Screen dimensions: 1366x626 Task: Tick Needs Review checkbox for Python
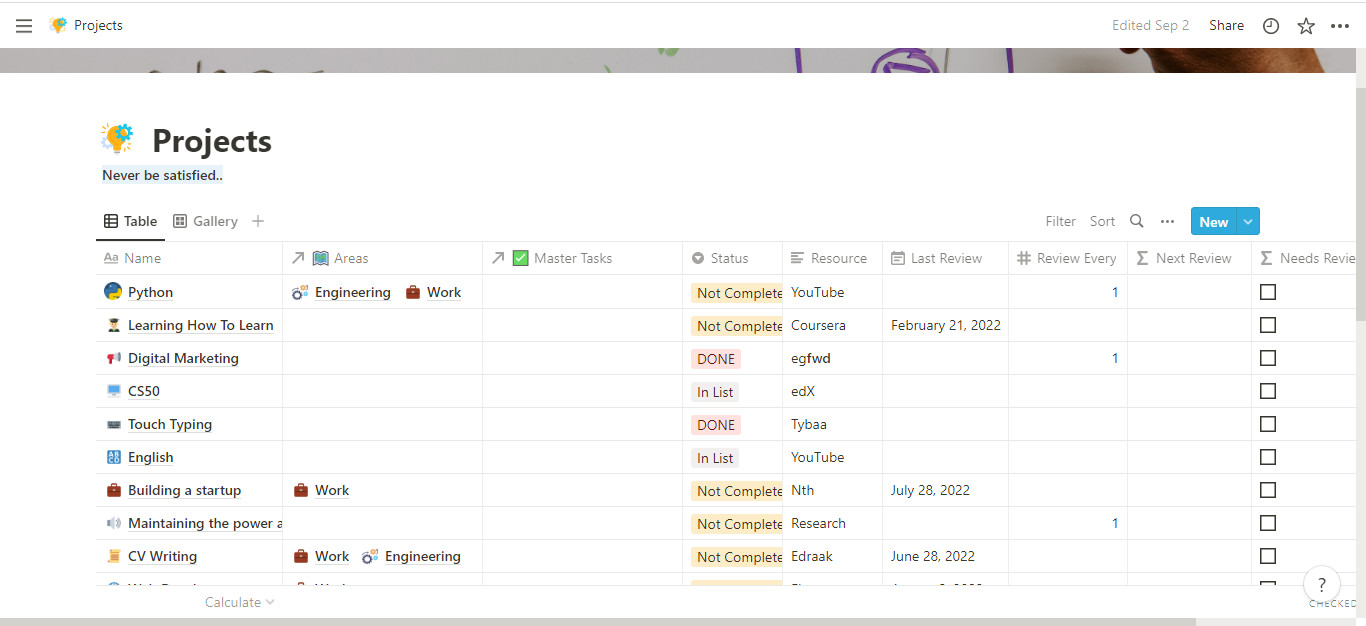click(1268, 292)
